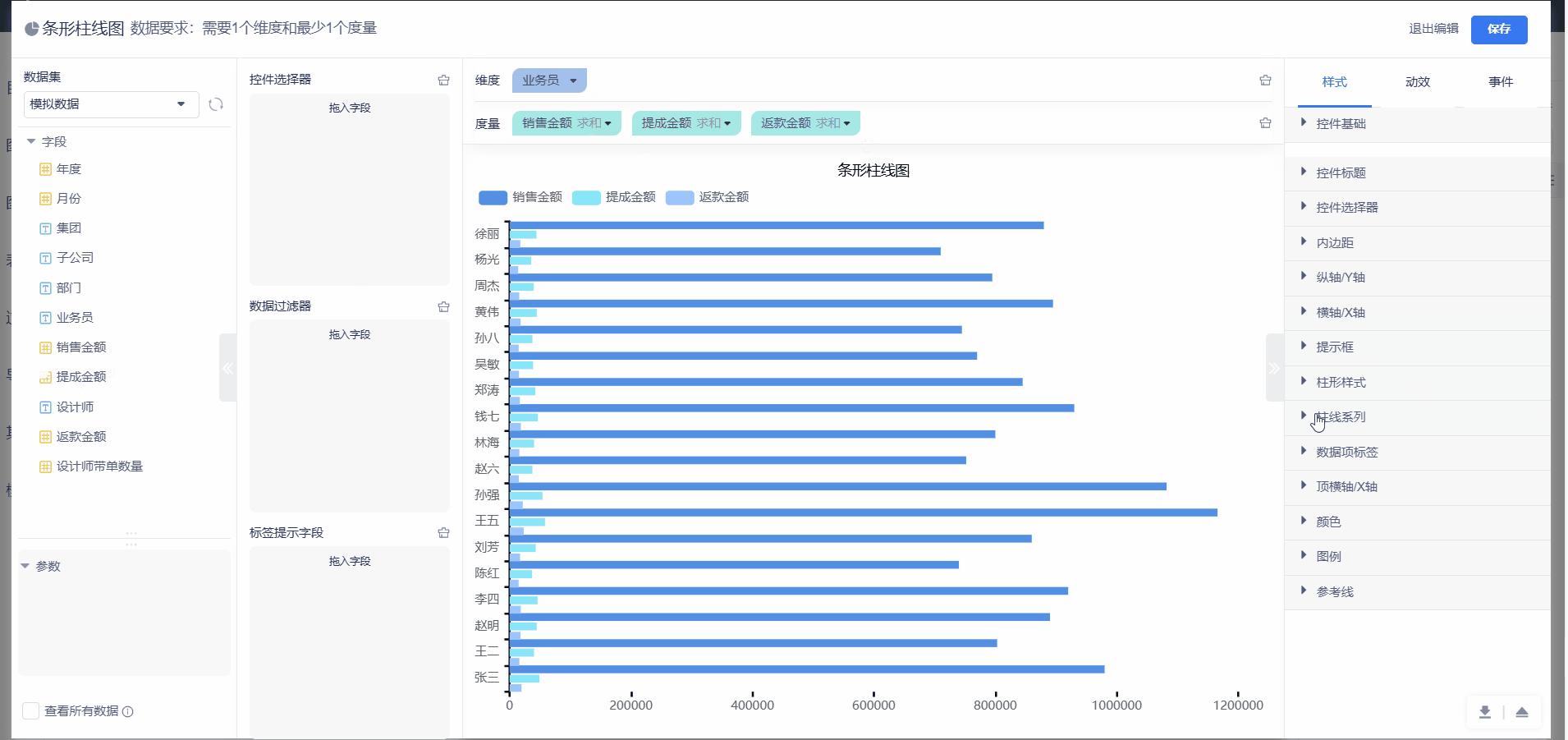The image size is (1568, 740).
Task: Clear the 标签提示字段 fields icon
Action: (x=443, y=533)
